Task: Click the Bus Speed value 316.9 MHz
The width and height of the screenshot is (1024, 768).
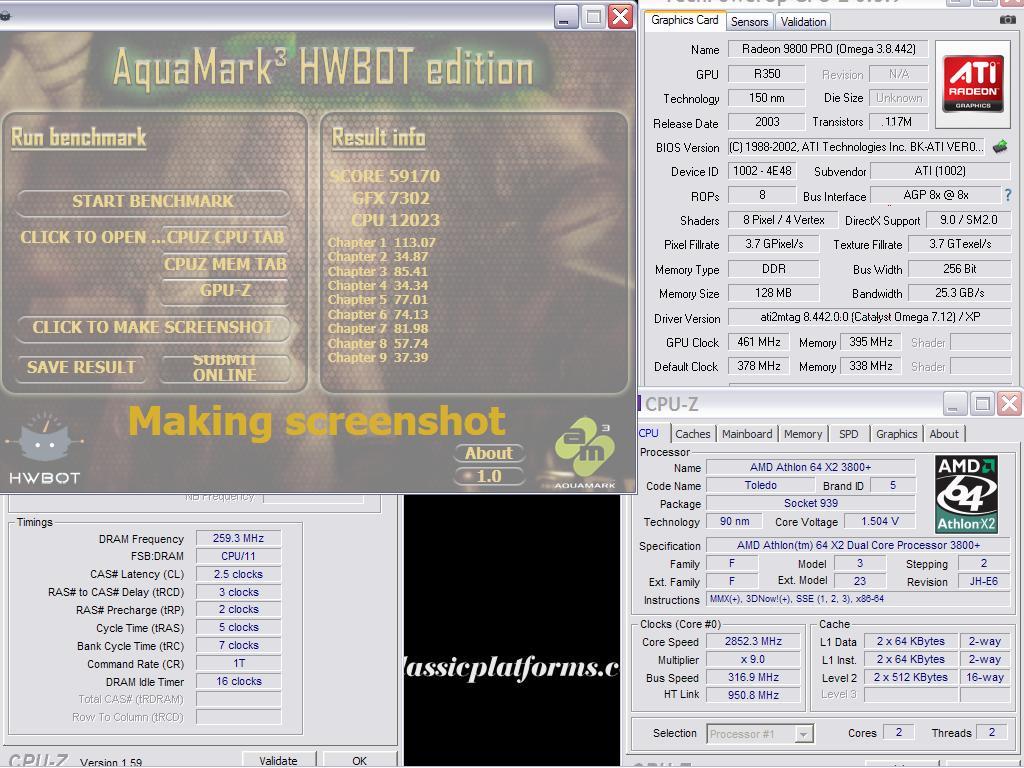Action: pyautogui.click(x=753, y=677)
